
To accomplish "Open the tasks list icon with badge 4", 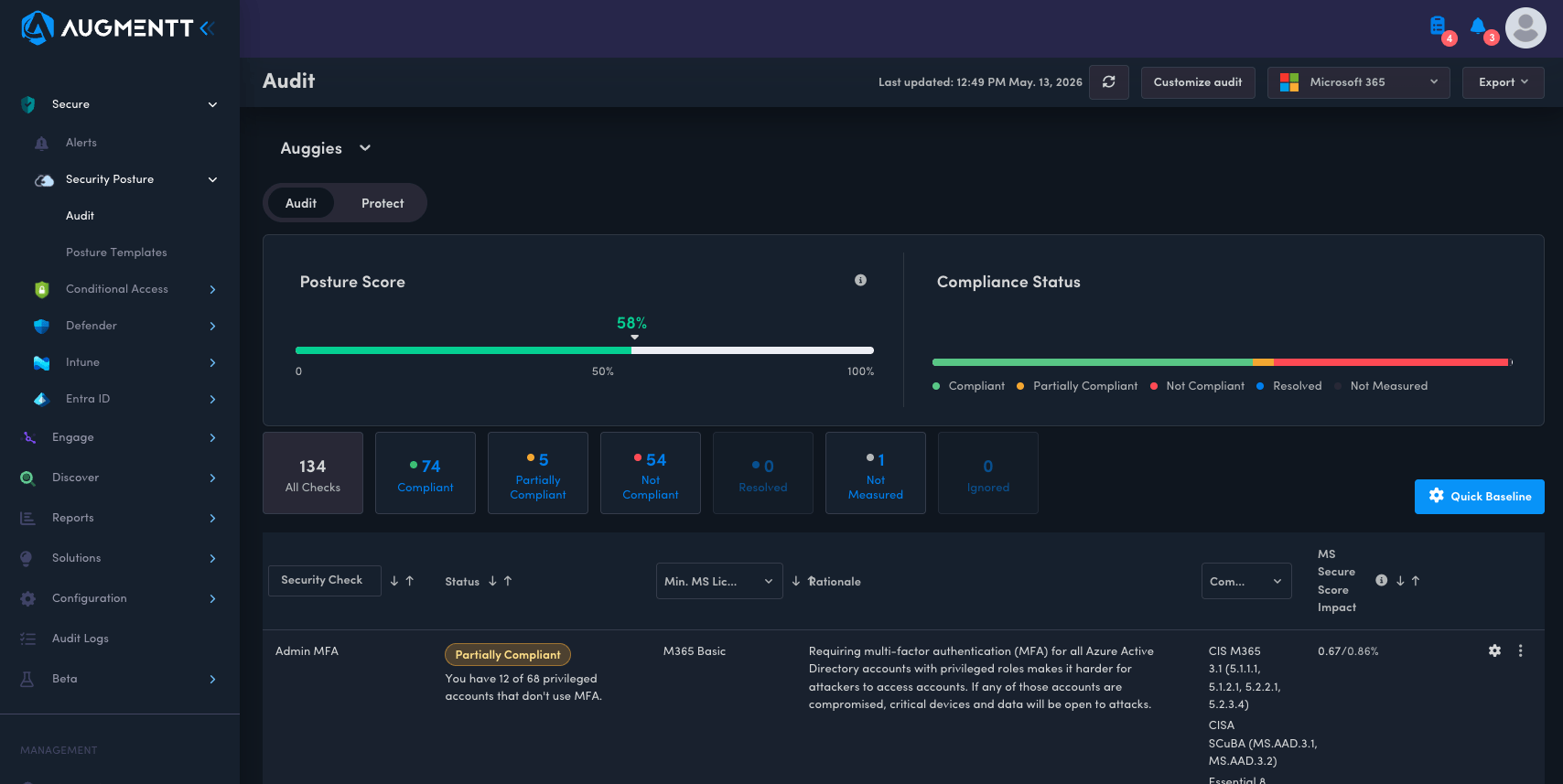I will tap(1439, 26).
